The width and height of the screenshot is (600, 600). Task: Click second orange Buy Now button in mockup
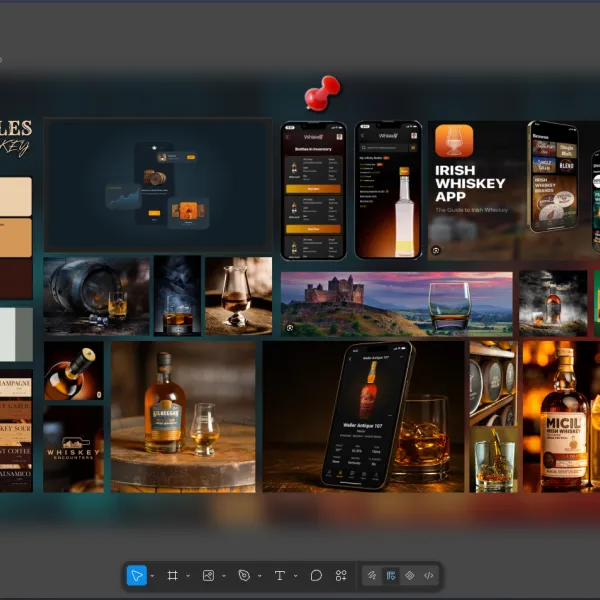click(313, 229)
